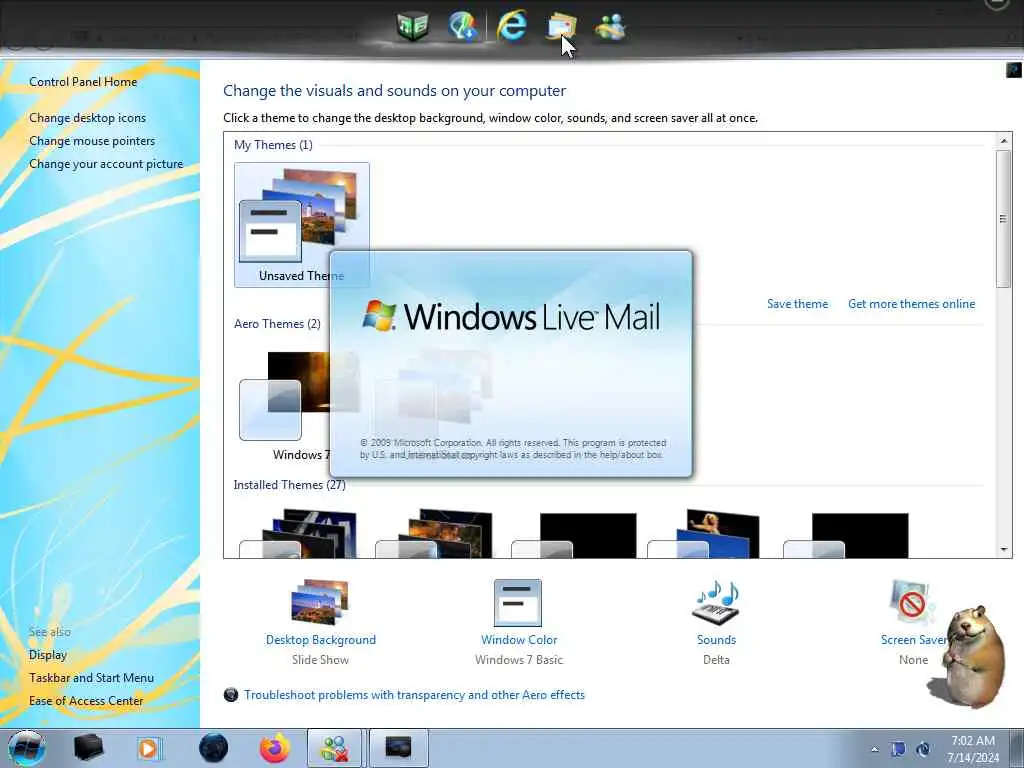Open the Start menu orb
This screenshot has width=1024, height=768.
pyautogui.click(x=26, y=748)
